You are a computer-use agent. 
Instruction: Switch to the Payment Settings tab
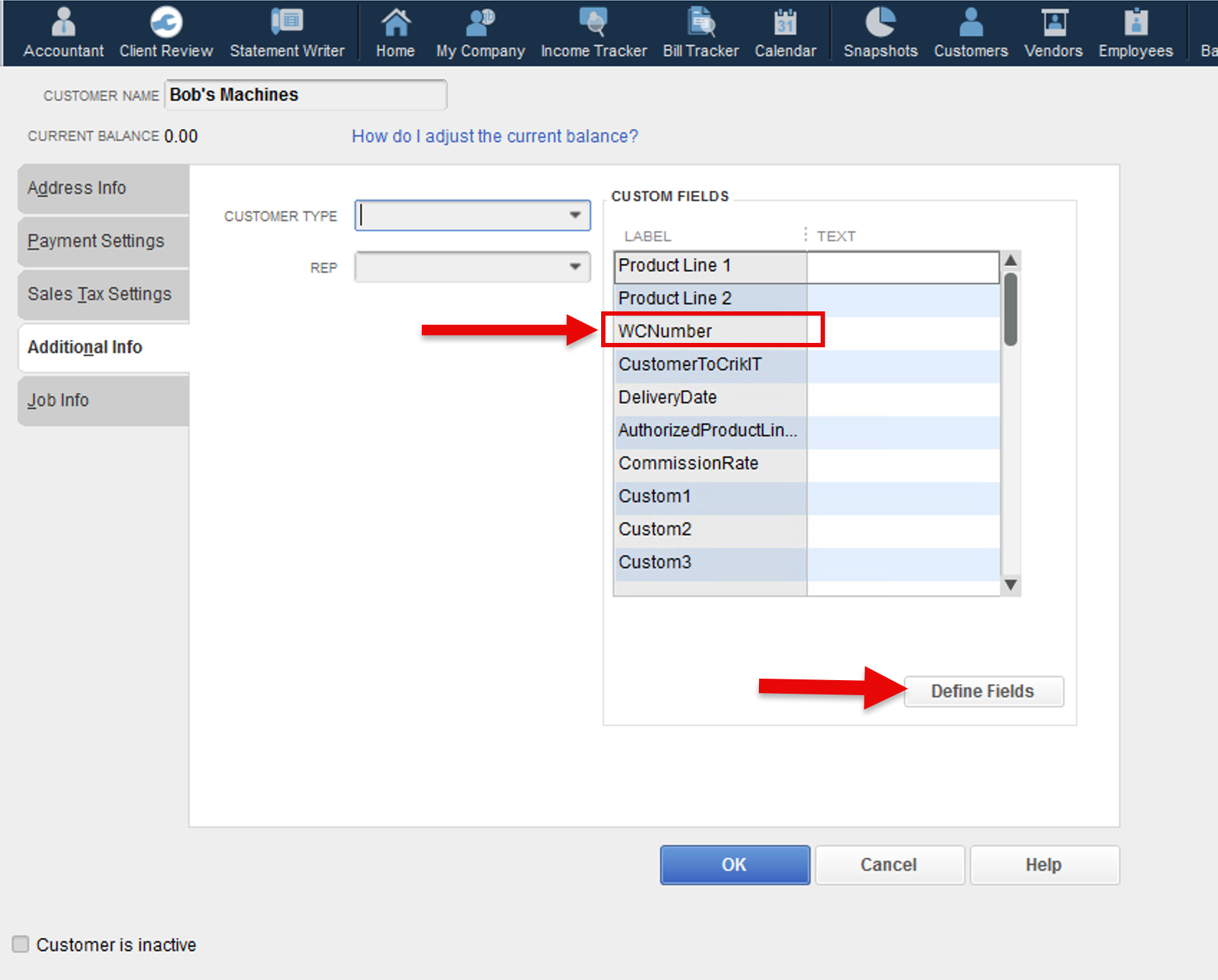pyautogui.click(x=96, y=241)
